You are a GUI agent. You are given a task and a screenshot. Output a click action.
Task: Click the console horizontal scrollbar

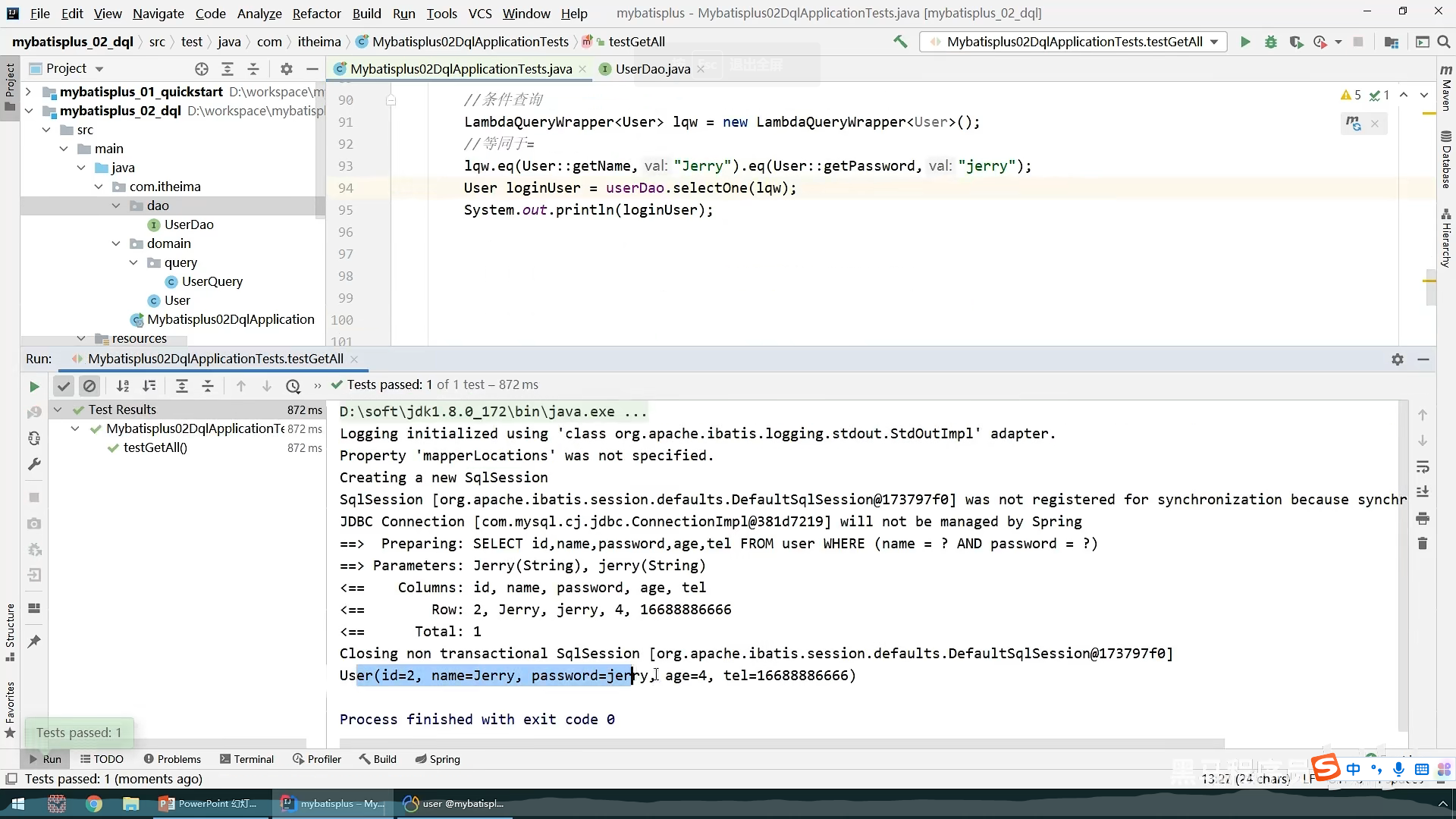781,743
